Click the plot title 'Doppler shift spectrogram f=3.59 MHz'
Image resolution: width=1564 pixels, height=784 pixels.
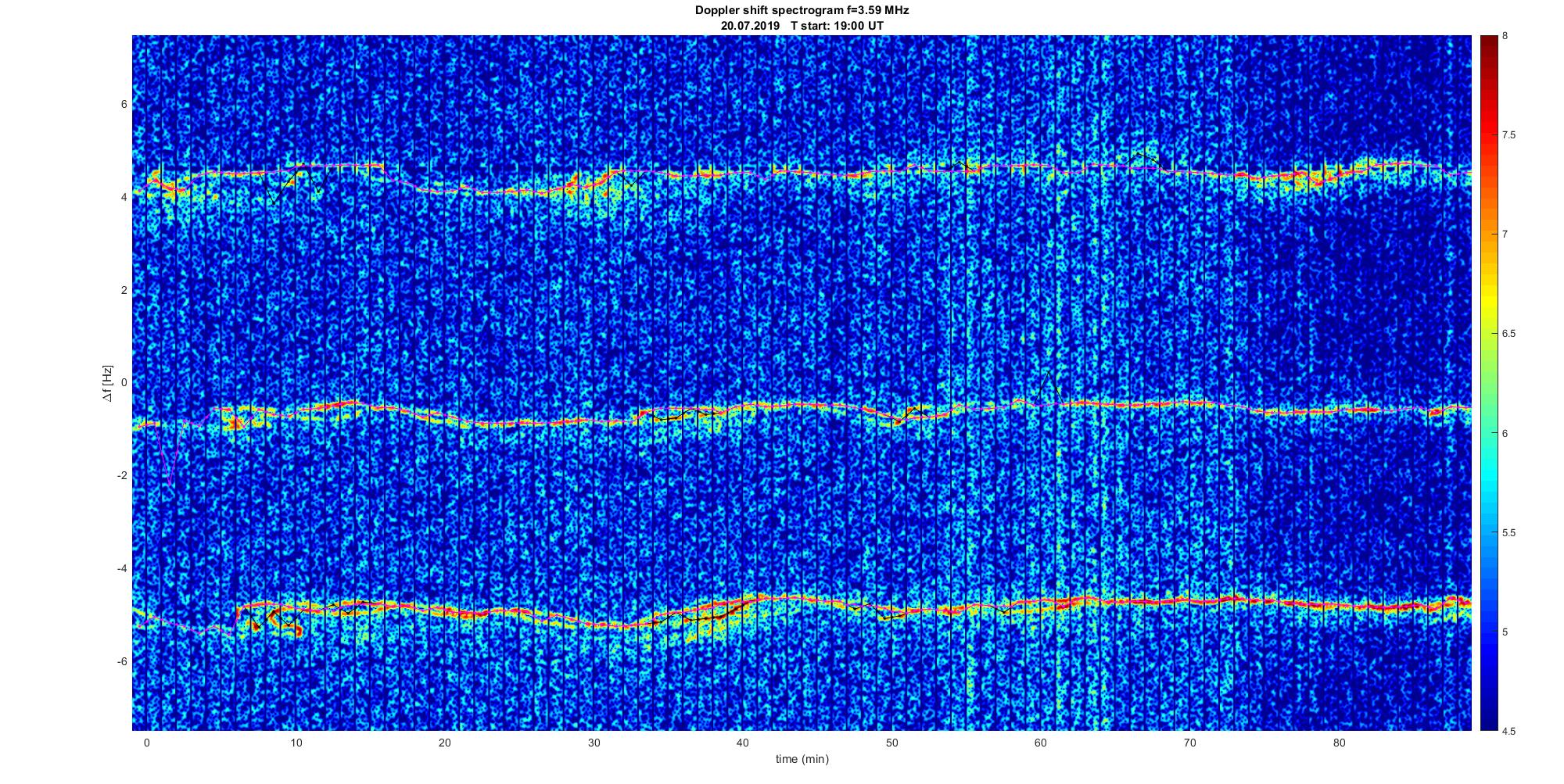pos(802,11)
